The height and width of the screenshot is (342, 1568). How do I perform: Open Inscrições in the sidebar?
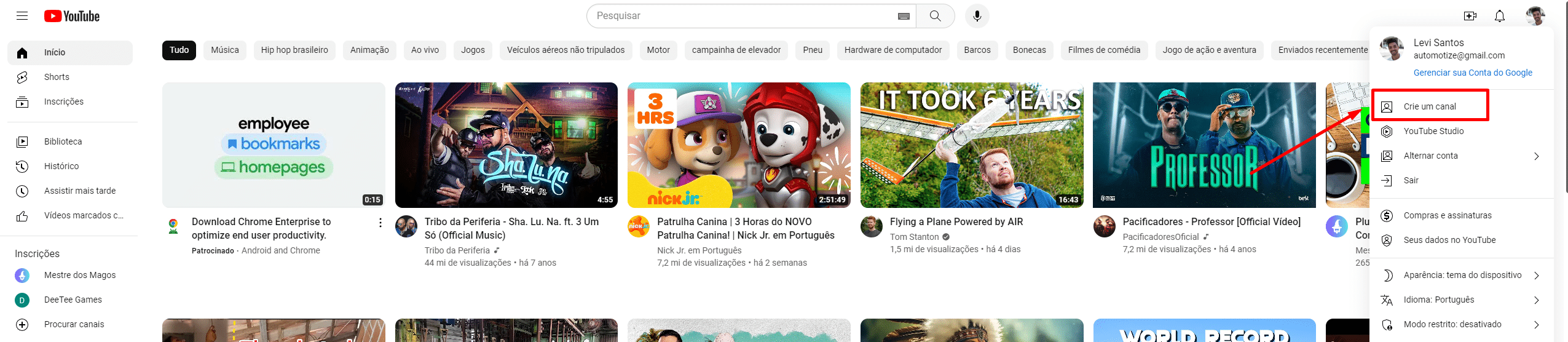pos(70,101)
